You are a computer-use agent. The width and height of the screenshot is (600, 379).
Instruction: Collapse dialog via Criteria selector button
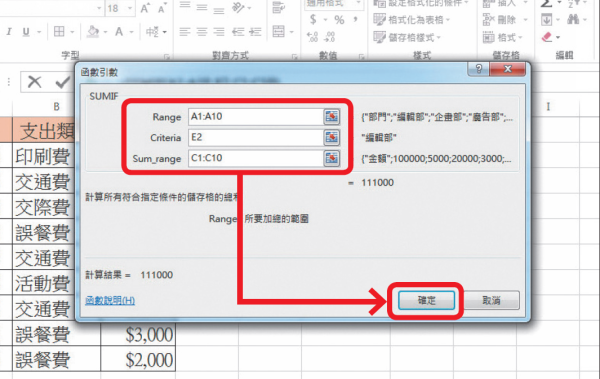tap(332, 137)
